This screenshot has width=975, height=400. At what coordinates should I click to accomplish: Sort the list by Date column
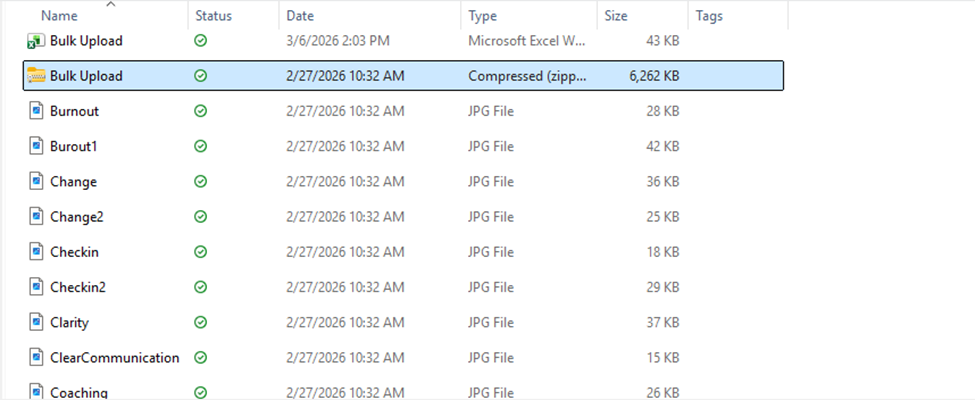click(300, 16)
